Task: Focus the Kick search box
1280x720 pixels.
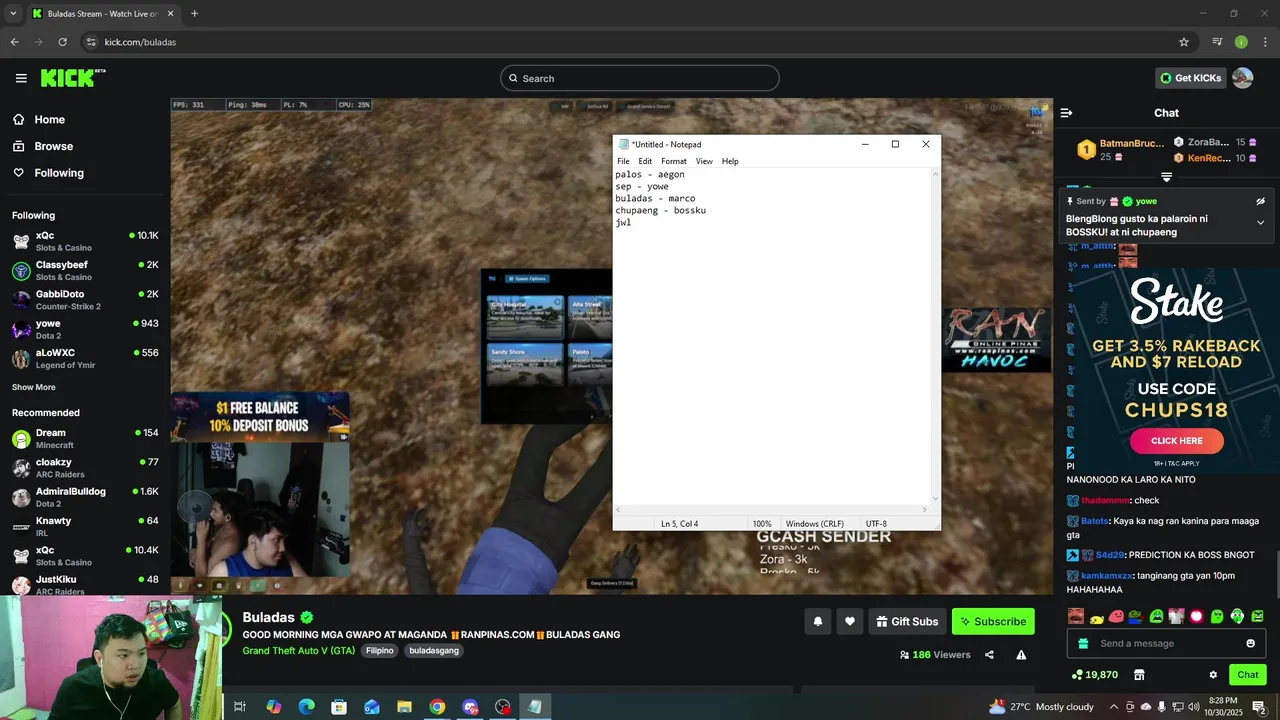Action: click(640, 78)
